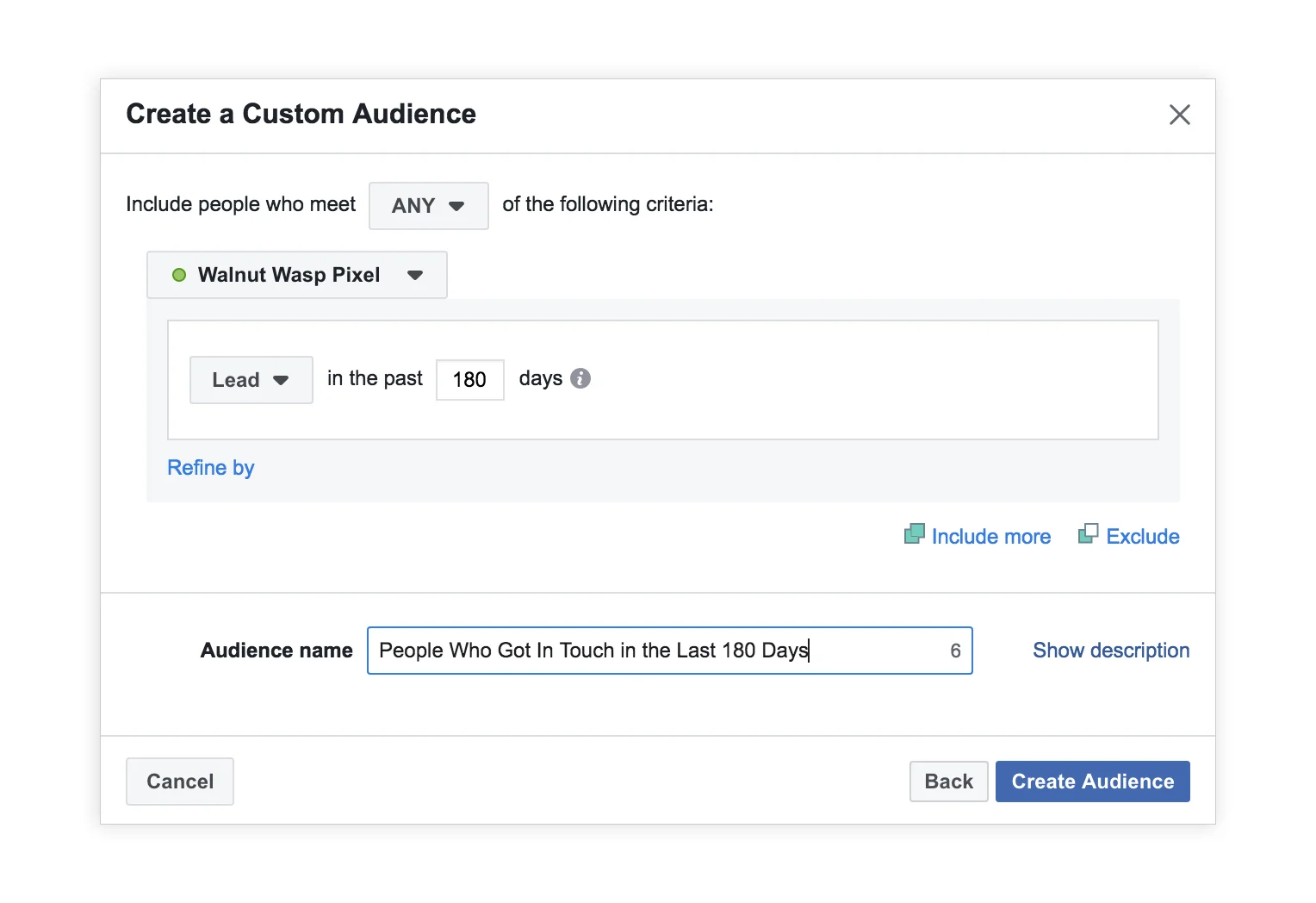Click the 'Include people who meet' label

click(x=241, y=204)
